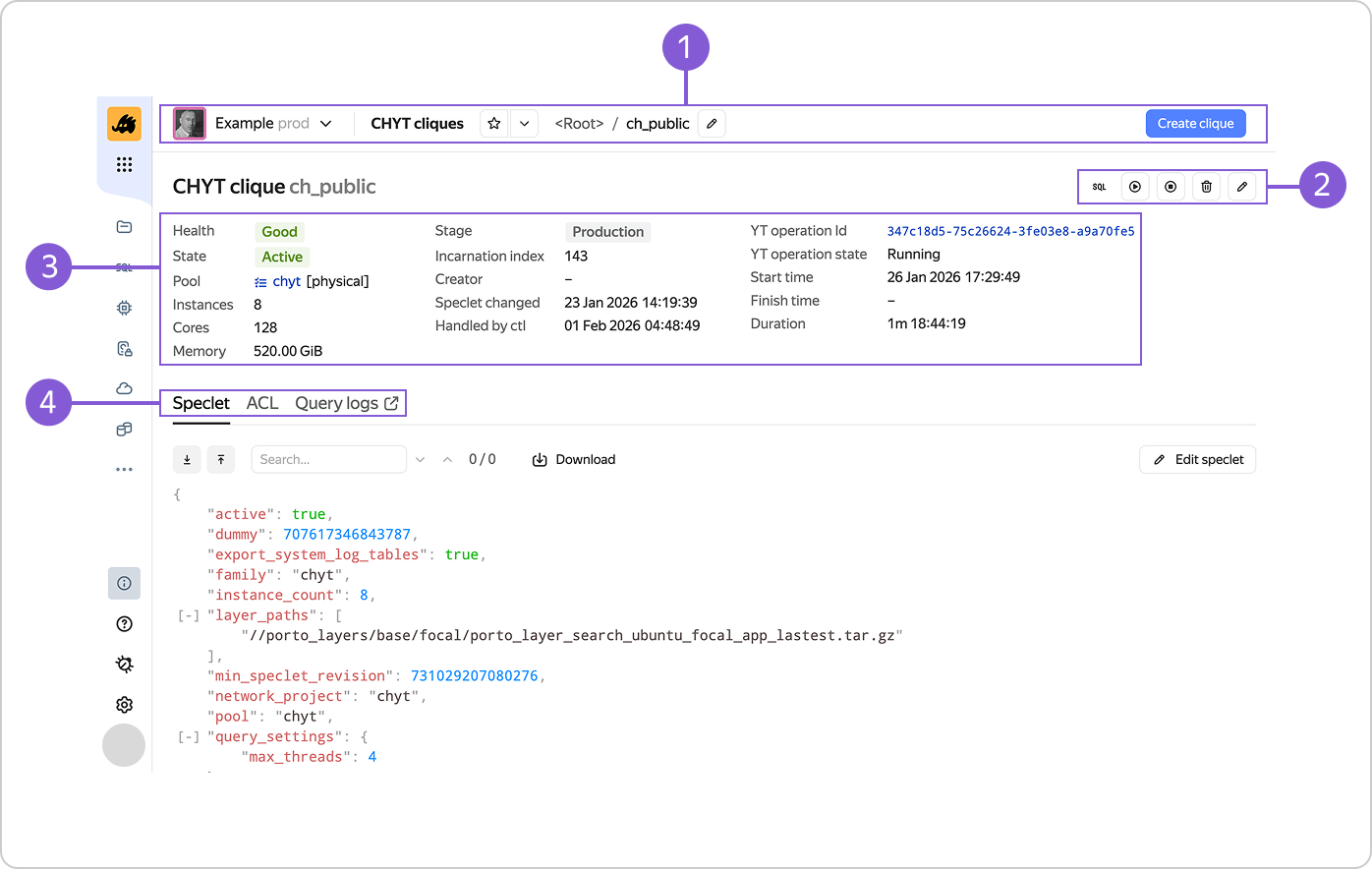Collapse the layer_paths node
The image size is (1372, 869).
point(189,616)
